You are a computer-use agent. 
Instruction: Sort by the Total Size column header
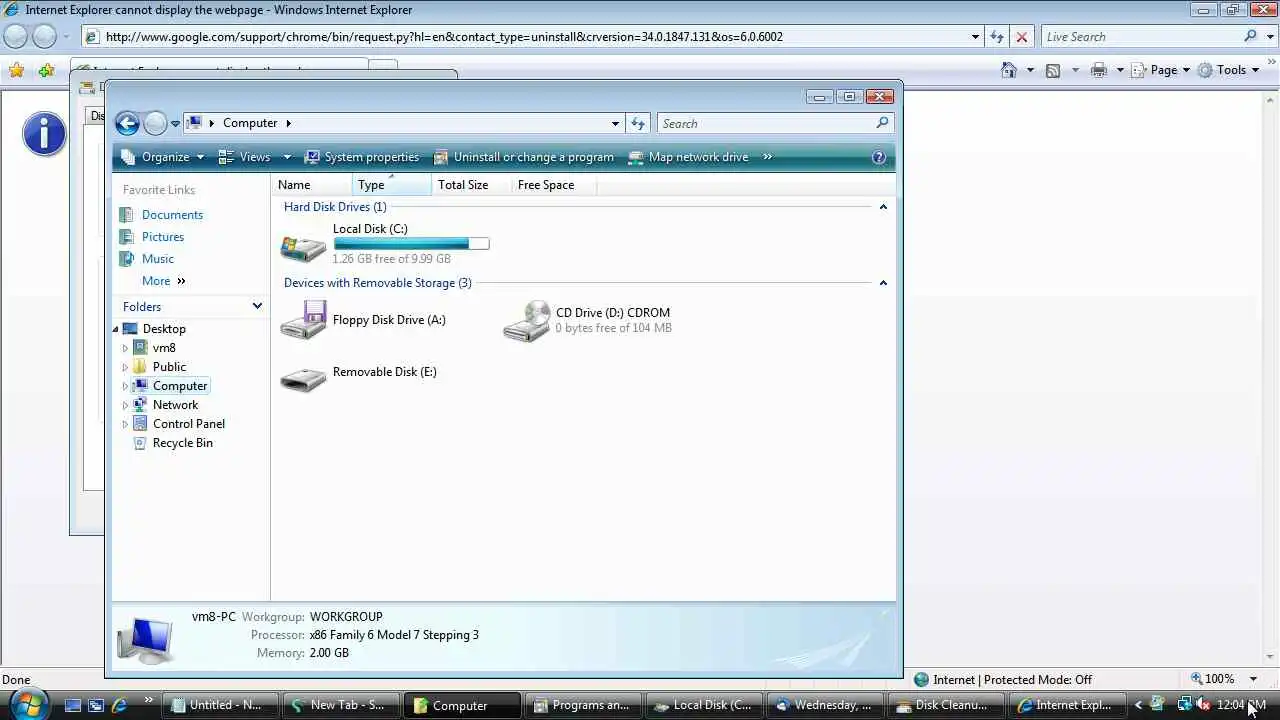click(472, 185)
